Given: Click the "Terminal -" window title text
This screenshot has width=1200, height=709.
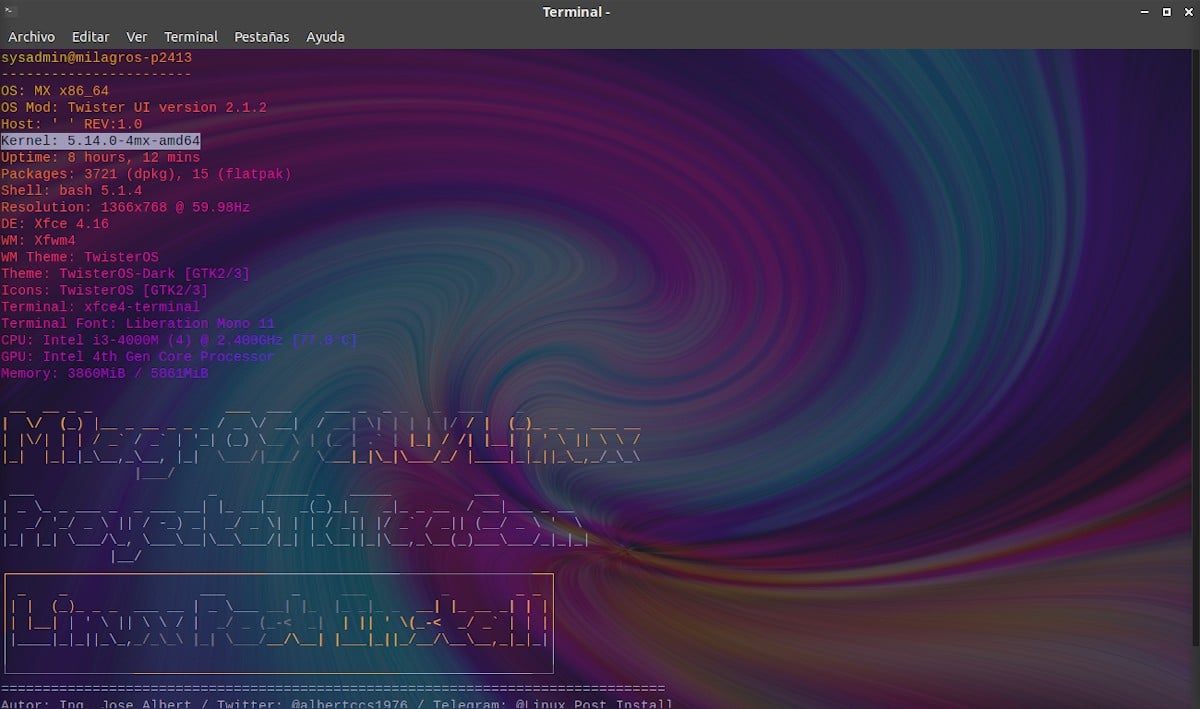Looking at the screenshot, I should point(576,12).
